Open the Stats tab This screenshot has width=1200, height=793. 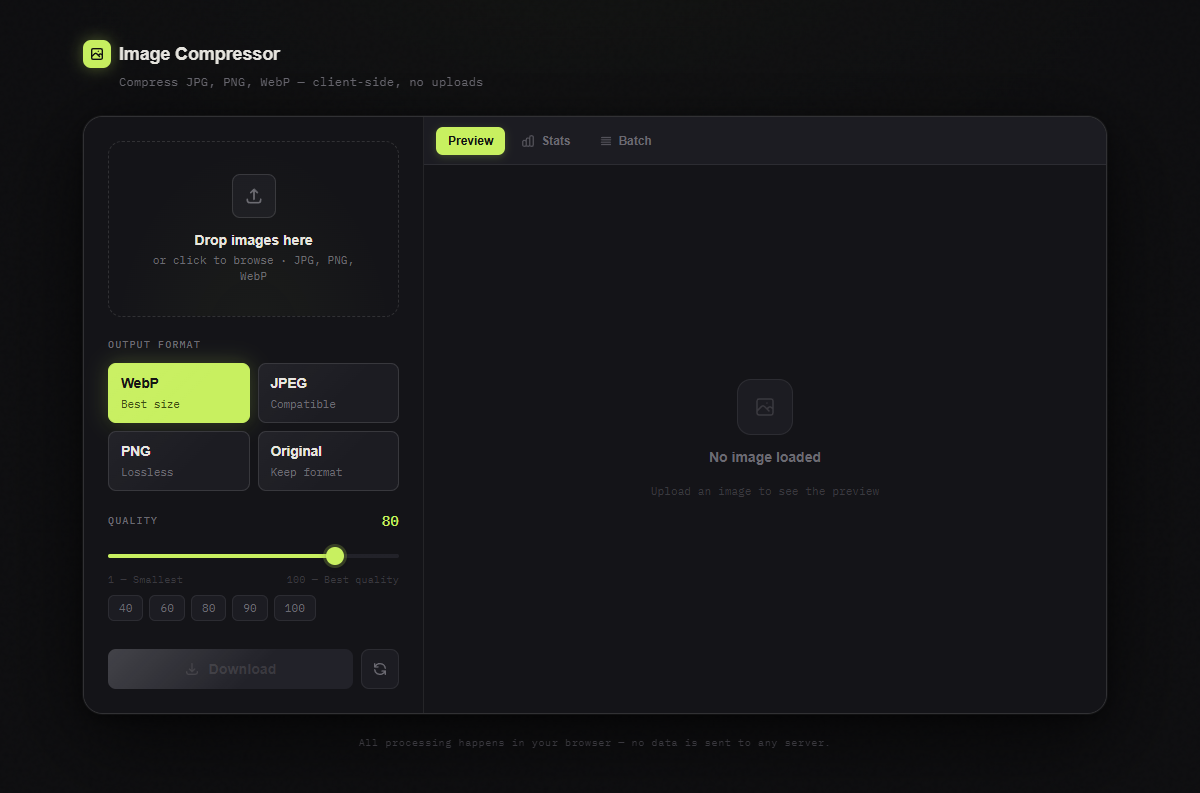(546, 141)
